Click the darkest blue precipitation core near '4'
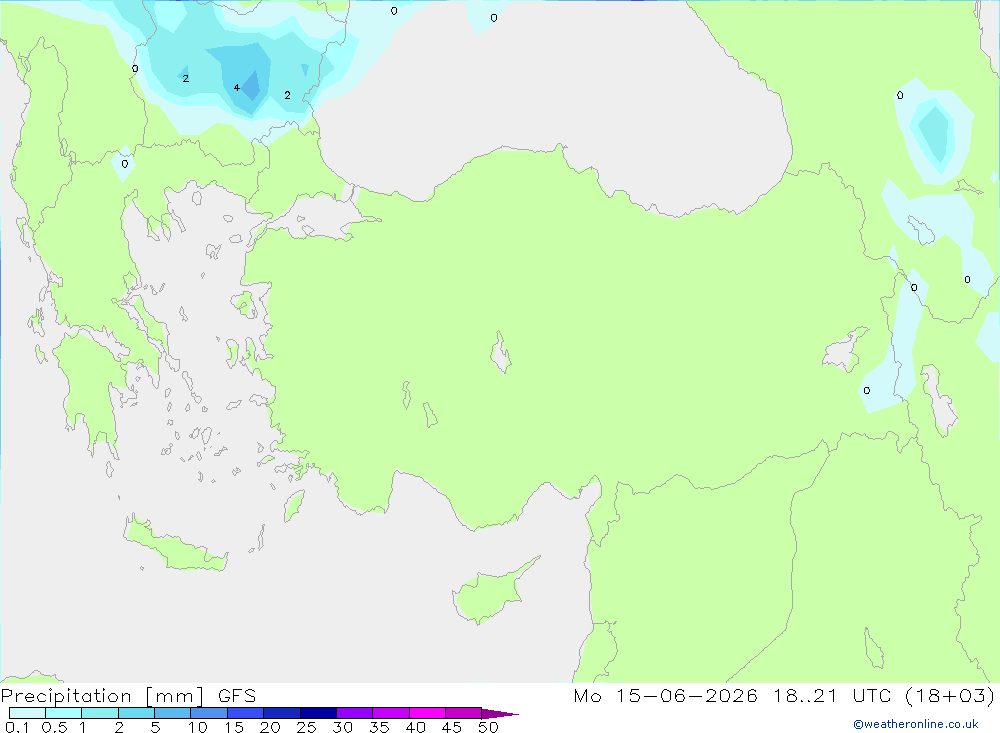1000x733 pixels. (251, 85)
